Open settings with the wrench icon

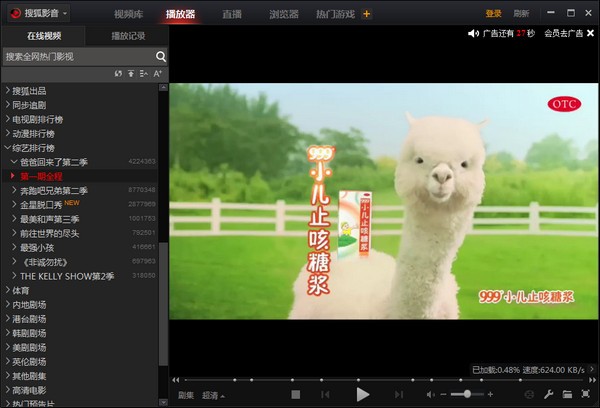tap(548, 394)
